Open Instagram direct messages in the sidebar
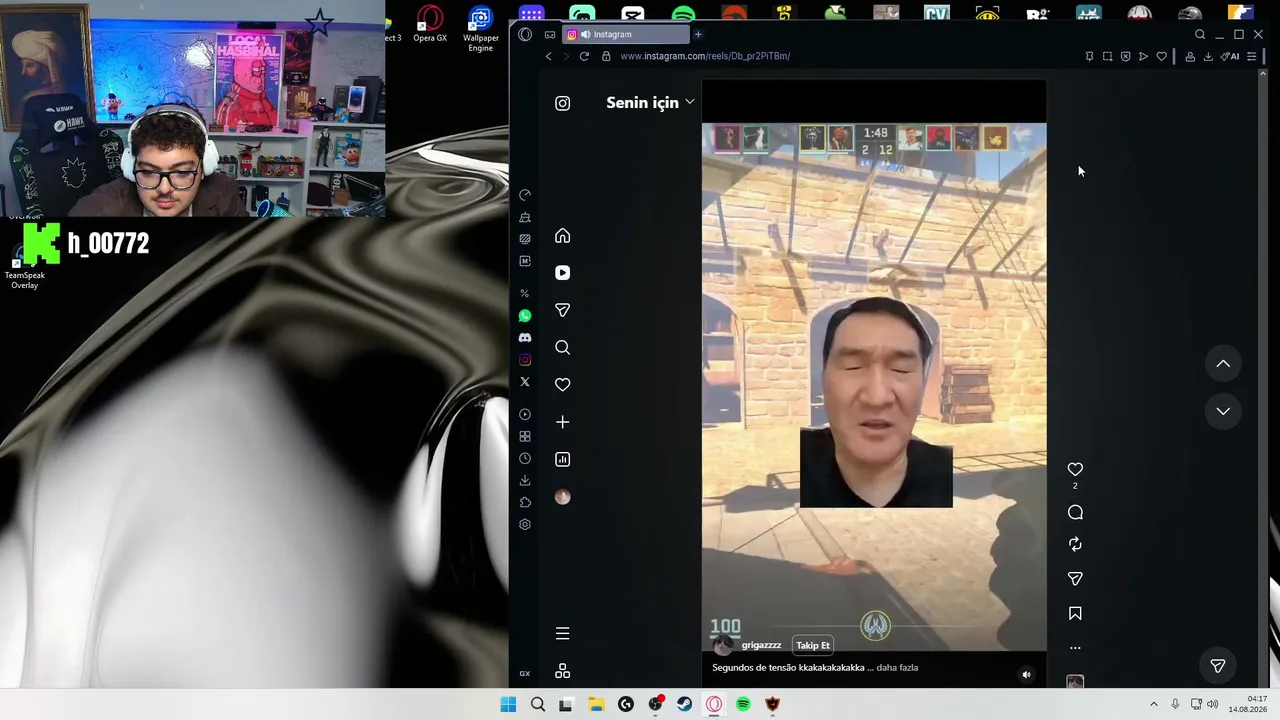 click(562, 311)
